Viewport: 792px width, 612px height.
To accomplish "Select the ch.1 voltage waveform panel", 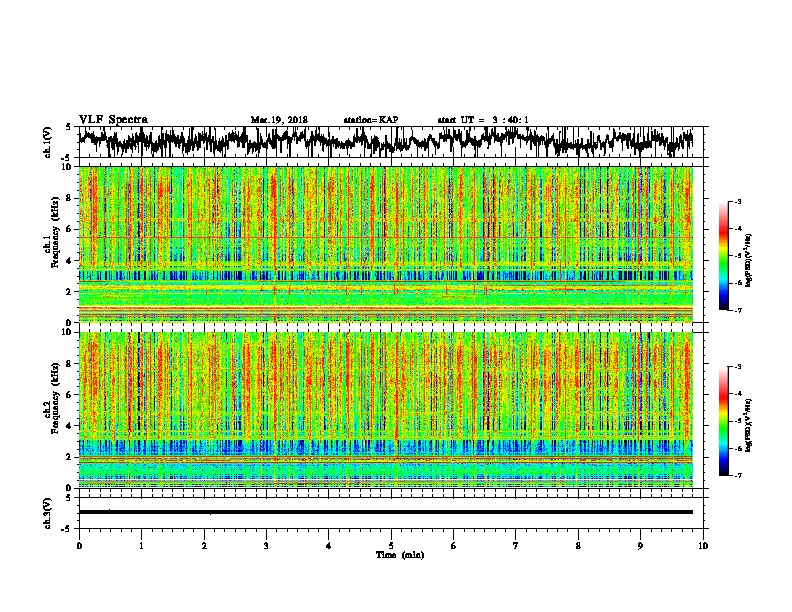I will tap(390, 142).
